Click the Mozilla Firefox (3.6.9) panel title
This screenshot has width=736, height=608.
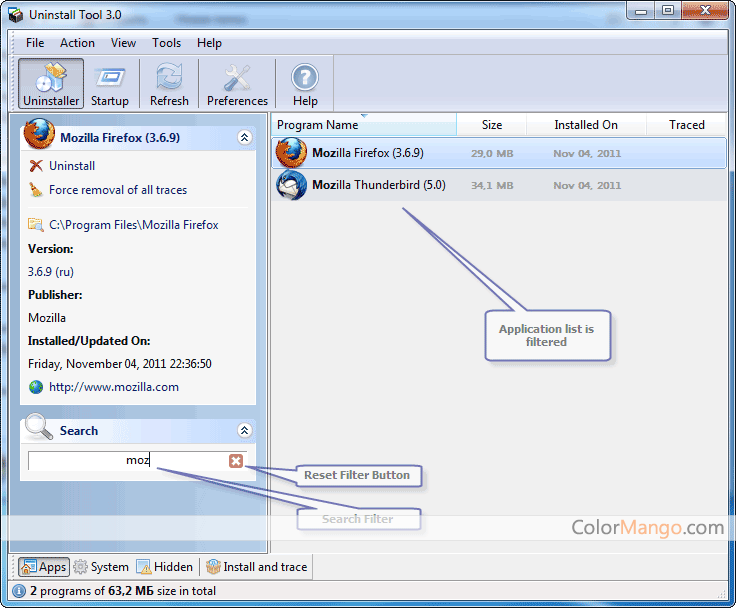tap(120, 138)
